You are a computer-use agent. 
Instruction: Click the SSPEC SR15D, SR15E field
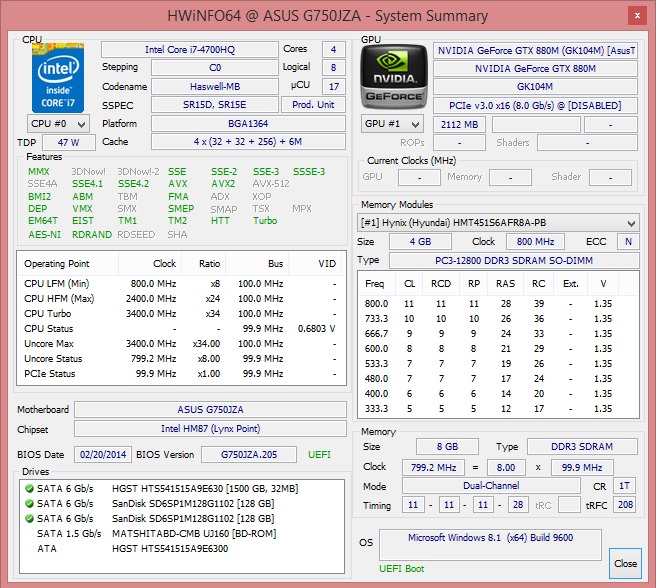(215, 105)
